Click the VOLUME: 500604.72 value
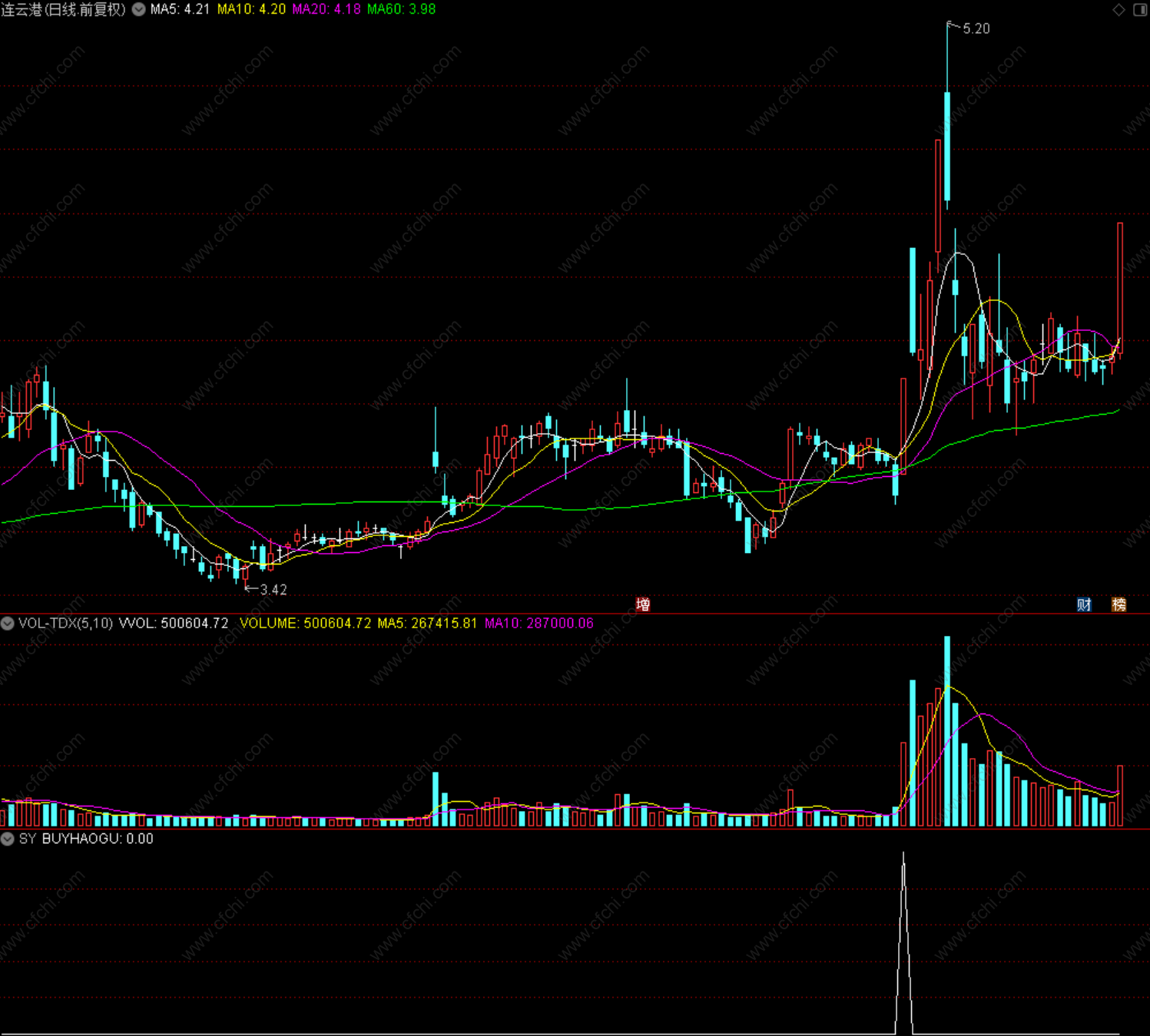1150x1036 pixels. (306, 623)
